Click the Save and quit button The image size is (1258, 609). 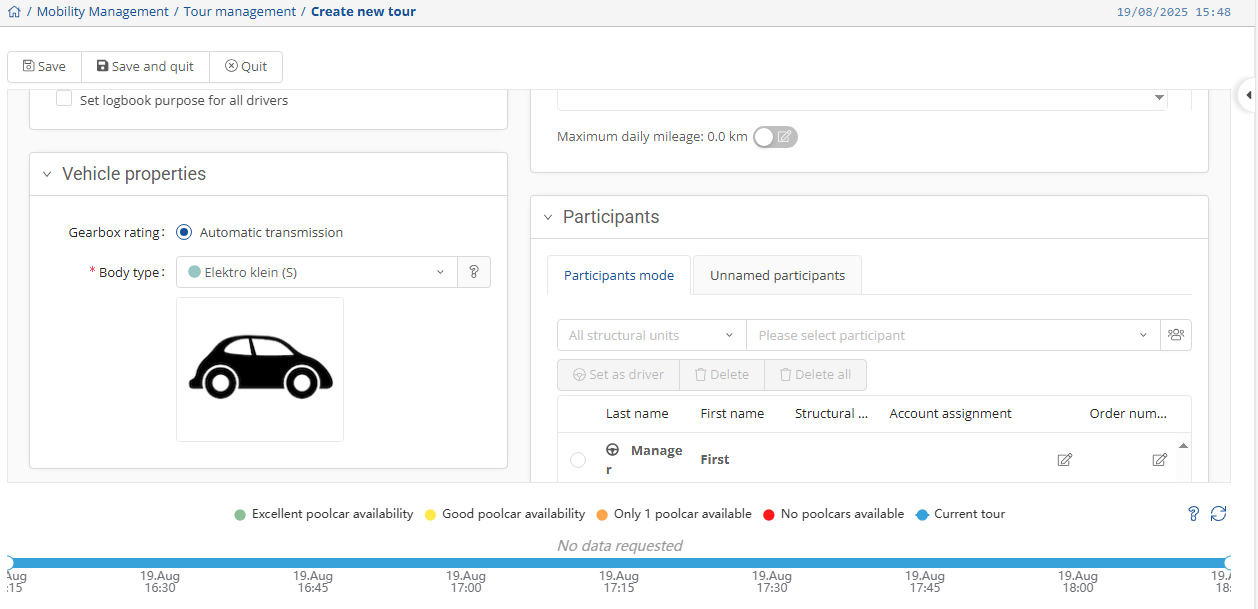point(145,66)
